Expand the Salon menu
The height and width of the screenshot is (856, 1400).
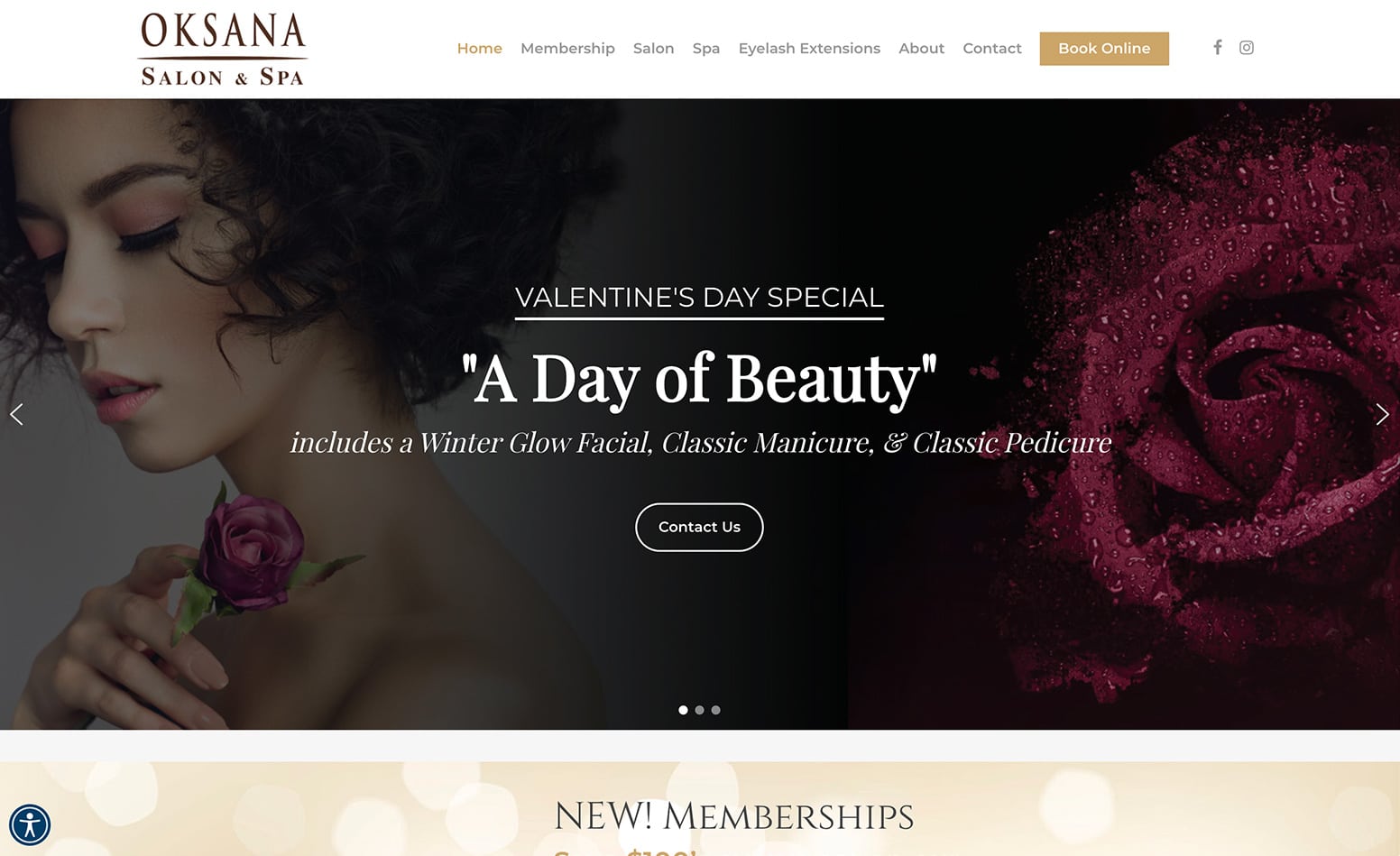click(653, 49)
